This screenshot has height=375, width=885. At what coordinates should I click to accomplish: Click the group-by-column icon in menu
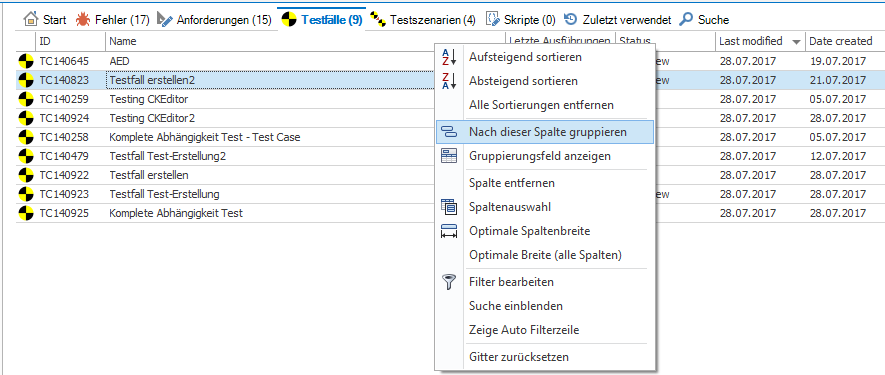[449, 132]
